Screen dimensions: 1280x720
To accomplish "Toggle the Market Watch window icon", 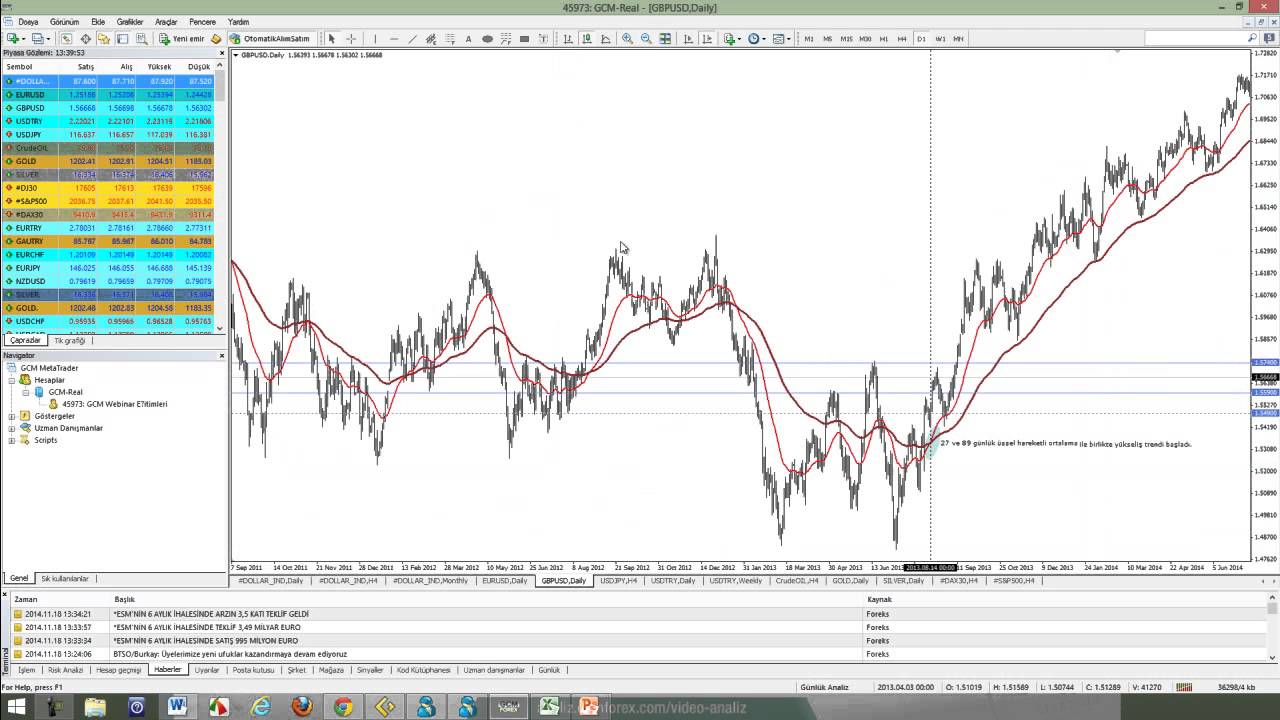I will (x=66, y=39).
